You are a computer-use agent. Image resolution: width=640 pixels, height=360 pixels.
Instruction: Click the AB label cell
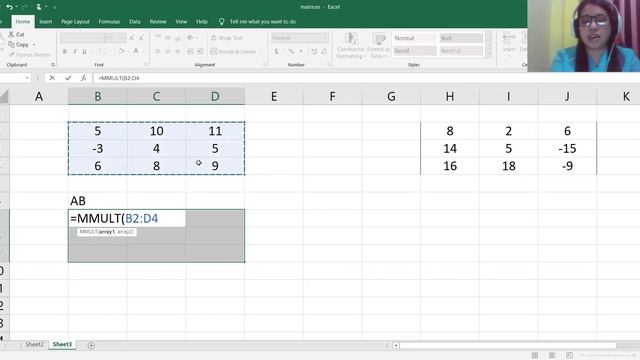pos(98,201)
